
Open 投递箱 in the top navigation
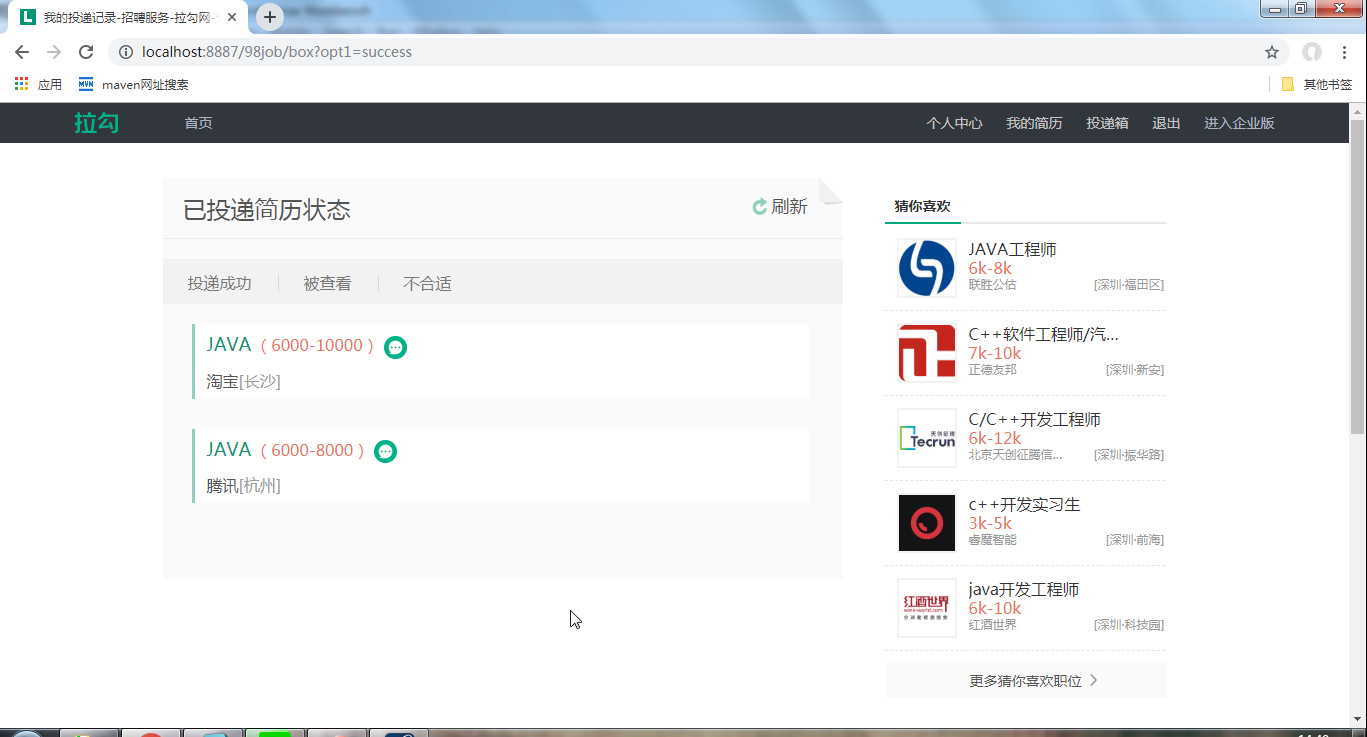1107,123
